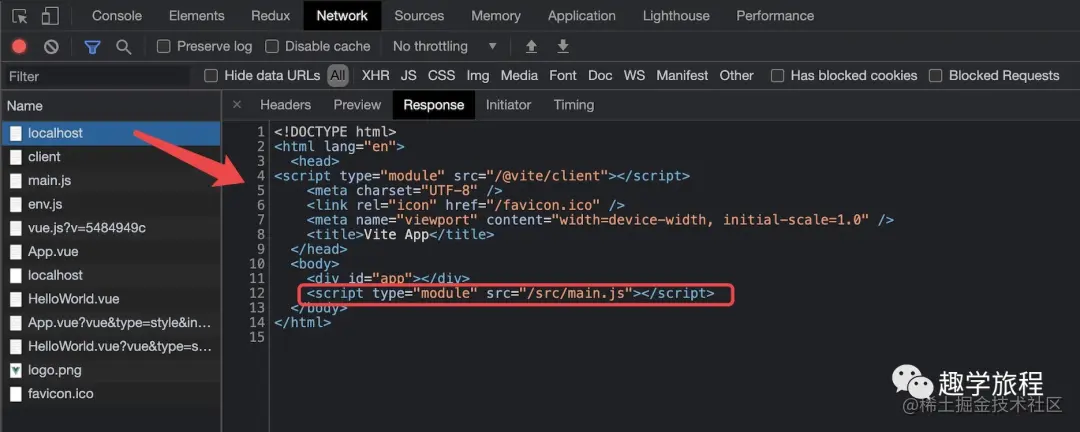Select the main.js request row
The image size is (1080, 432).
coord(110,181)
